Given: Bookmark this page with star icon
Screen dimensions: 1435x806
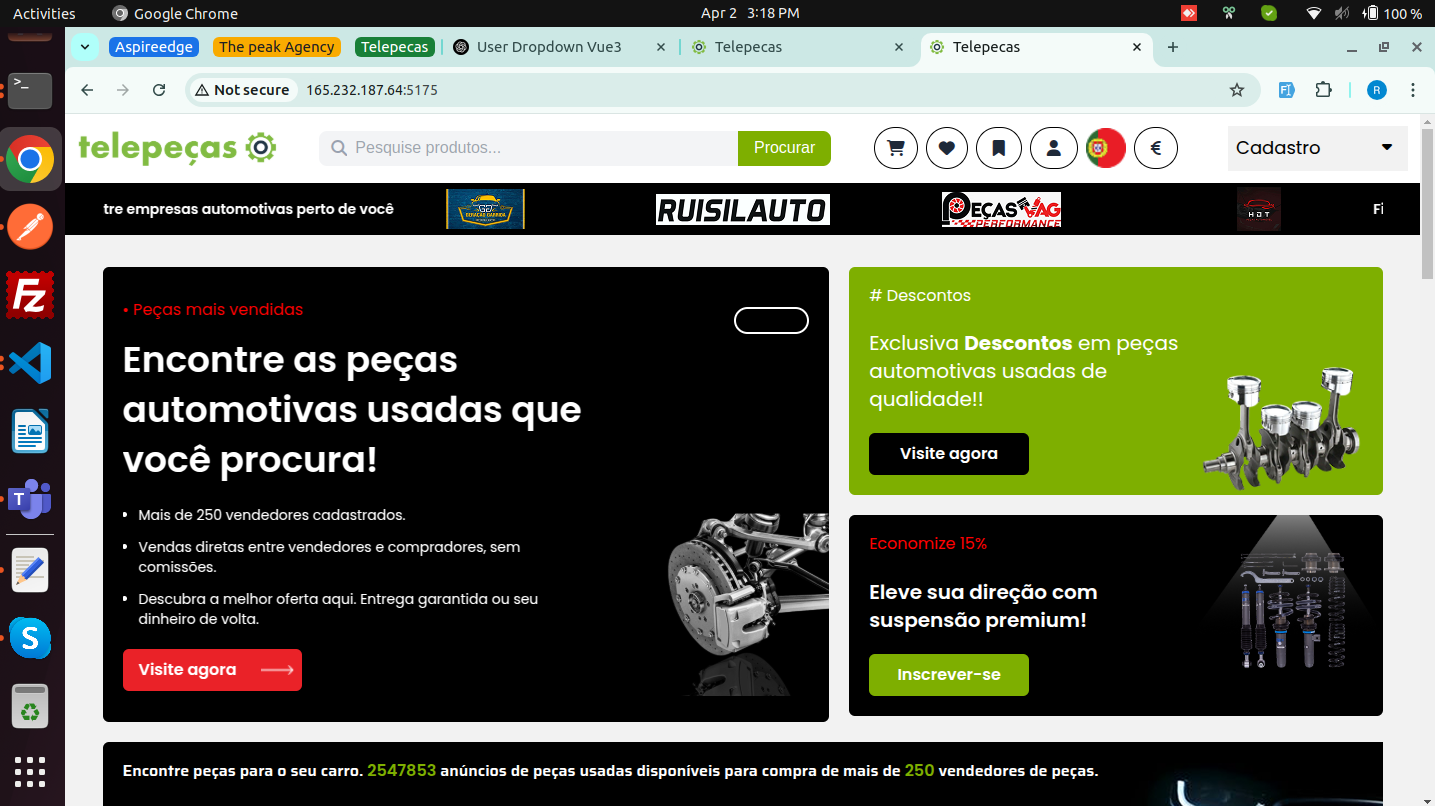Looking at the screenshot, I should point(1237,90).
